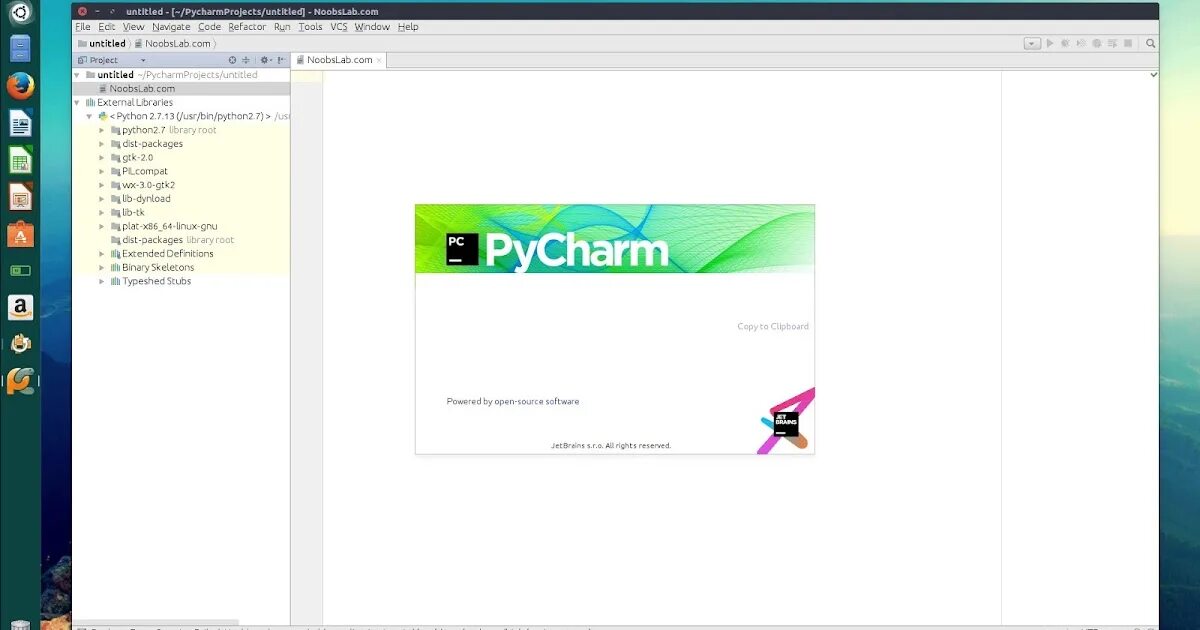Screen dimensions: 1200x630
Task: Click the Stop square toolbar icon
Action: pos(1128,43)
